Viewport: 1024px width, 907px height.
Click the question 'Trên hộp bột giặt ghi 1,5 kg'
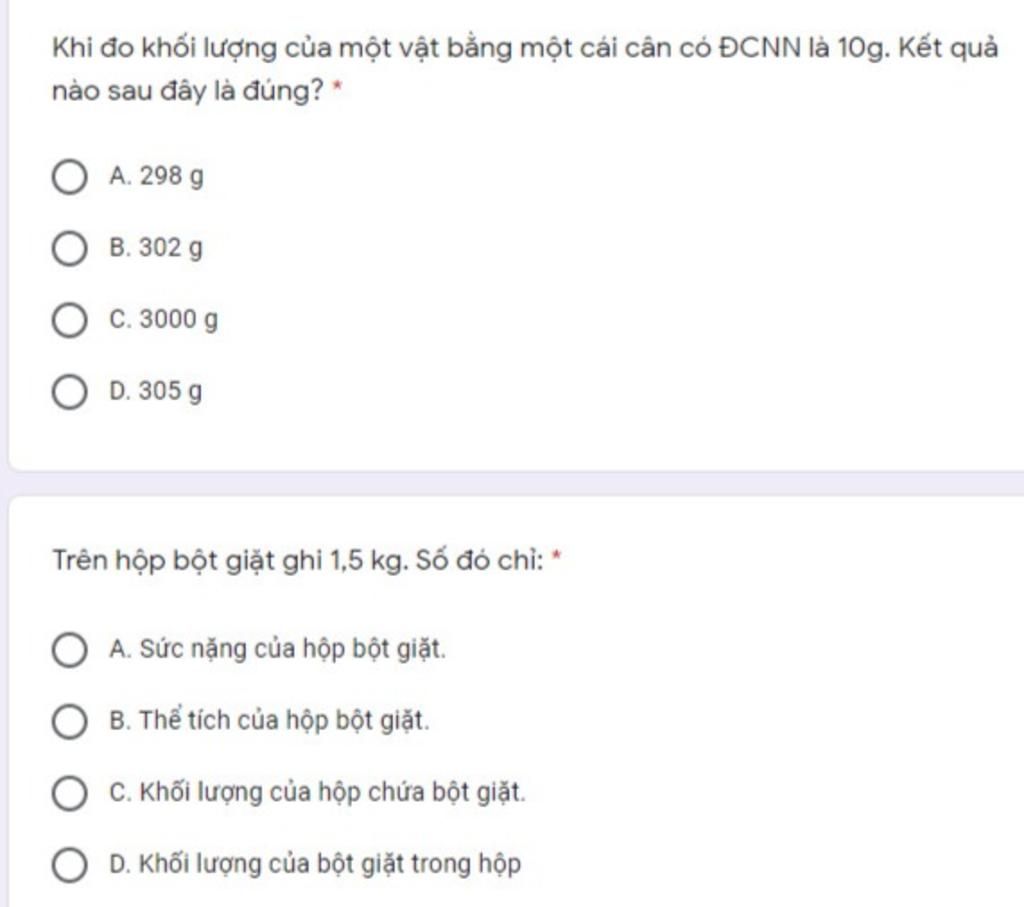click(x=298, y=561)
